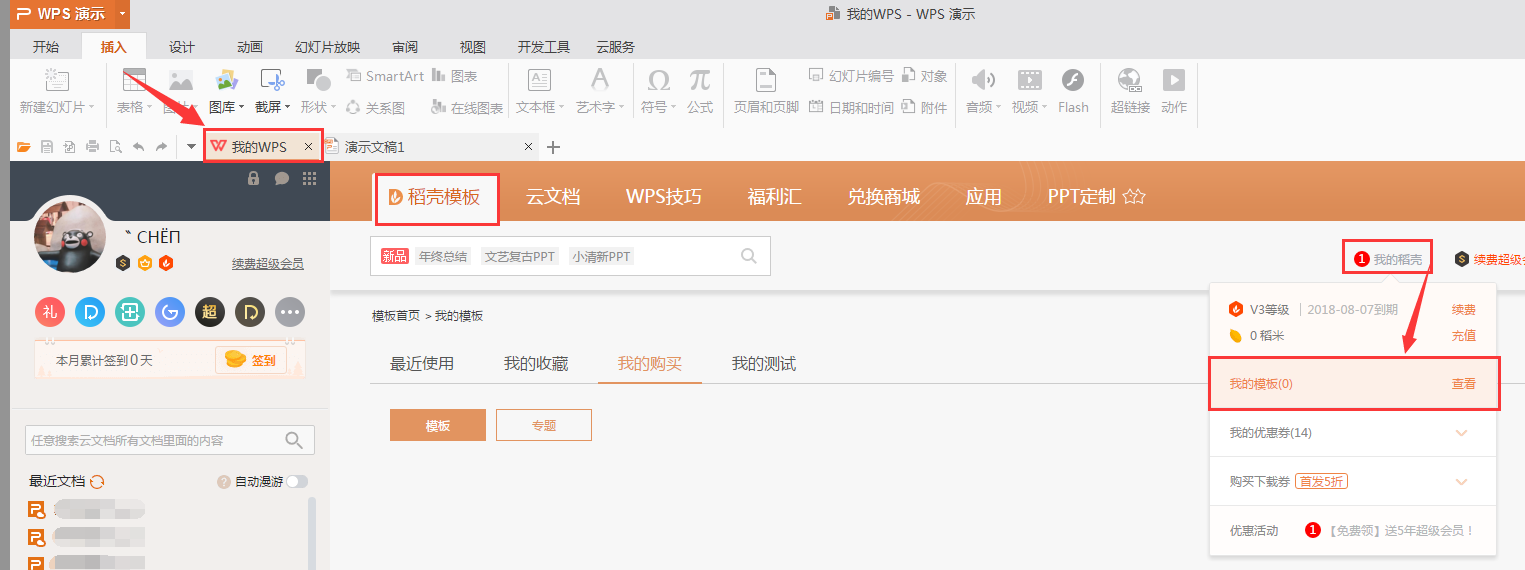Click the SmartArt button in ribbon

(x=384, y=76)
